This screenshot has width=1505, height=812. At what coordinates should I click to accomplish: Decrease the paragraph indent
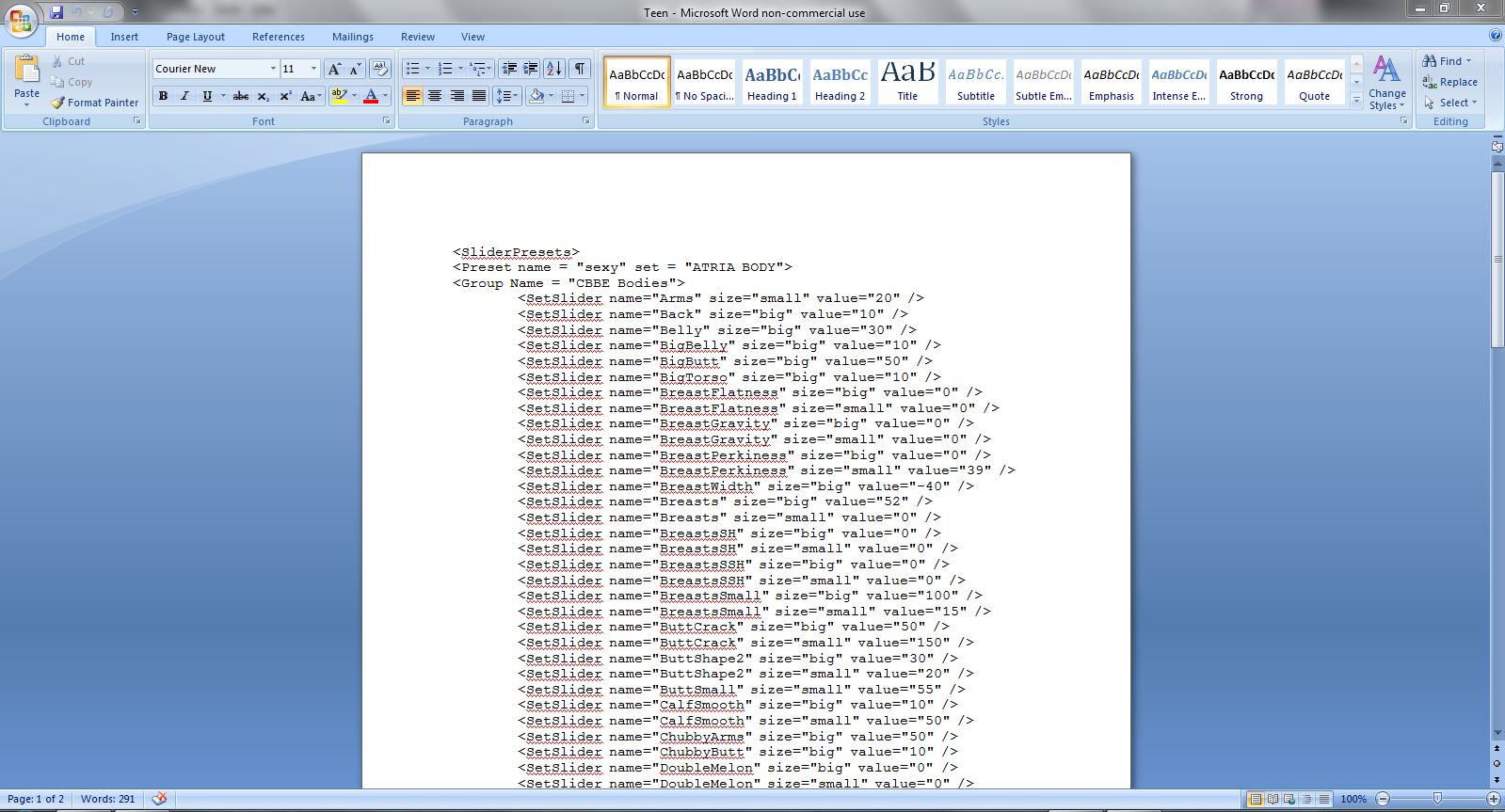coord(509,69)
